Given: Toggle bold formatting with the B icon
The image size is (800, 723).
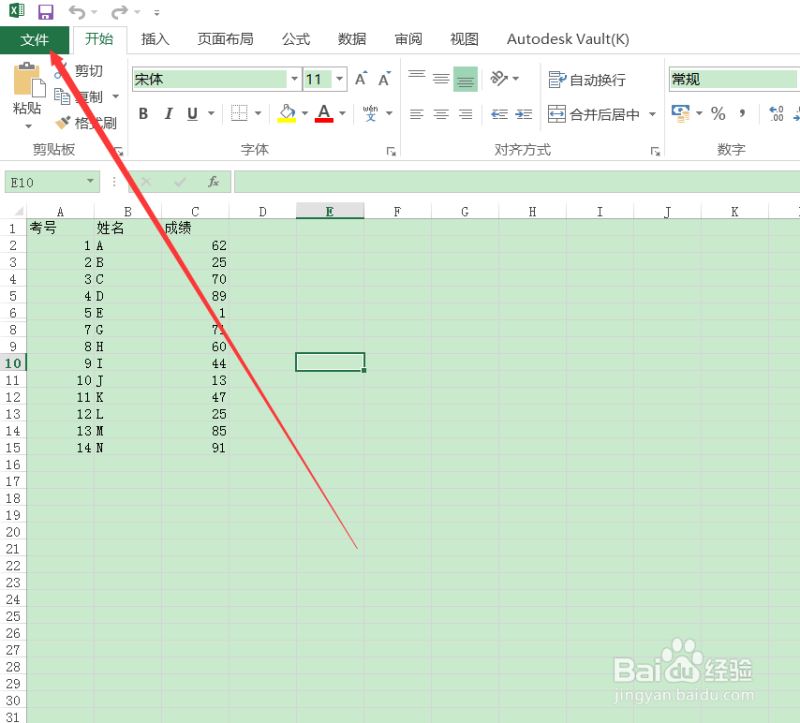Looking at the screenshot, I should click(x=142, y=114).
